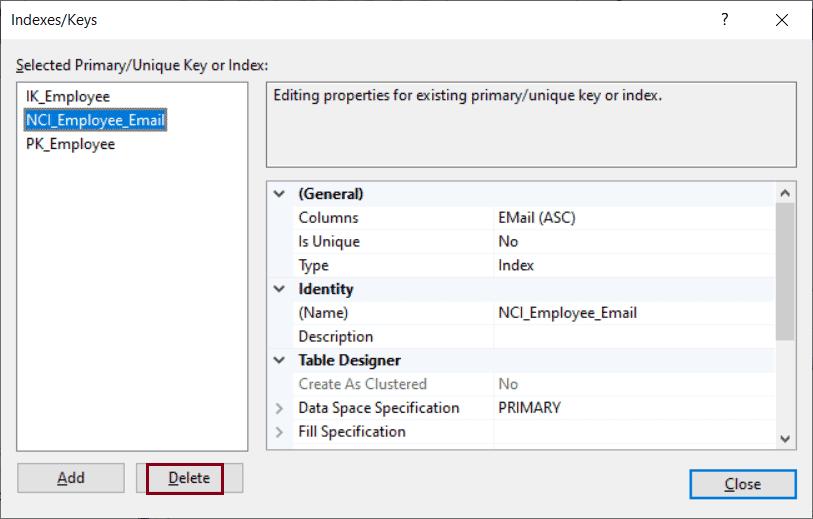Click the Identity category header text
The image size is (813, 519).
coord(326,289)
